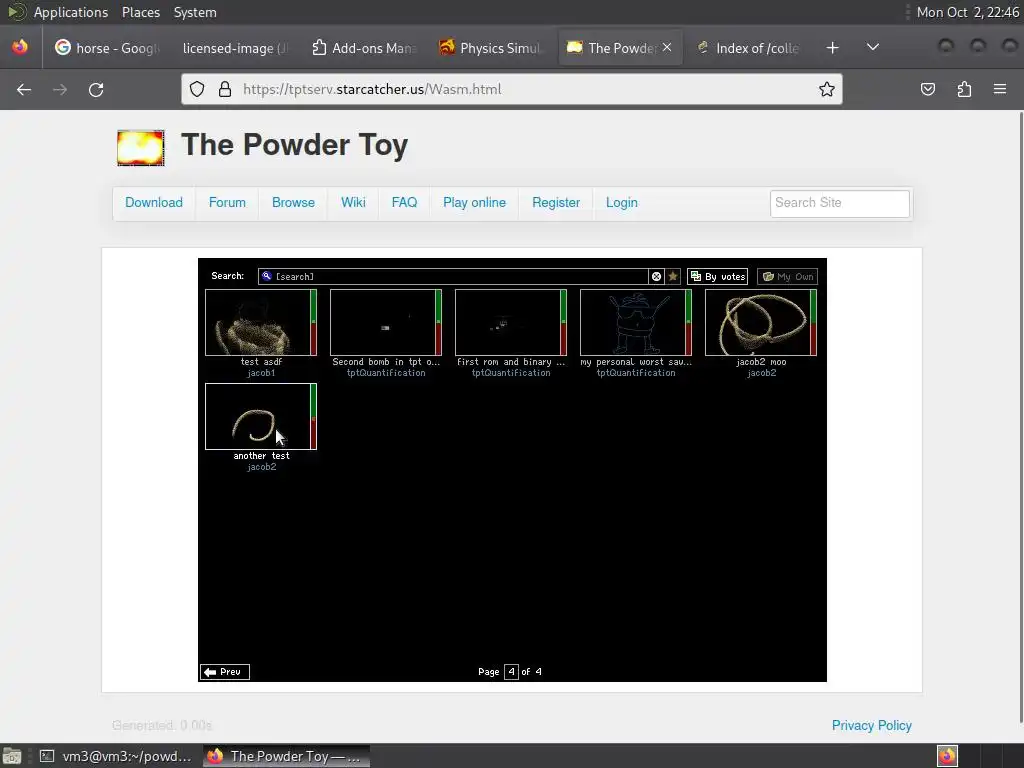This screenshot has height=768, width=1024.
Task: Click vote bar on 'test asdf' thumbnail
Action: click(x=313, y=323)
